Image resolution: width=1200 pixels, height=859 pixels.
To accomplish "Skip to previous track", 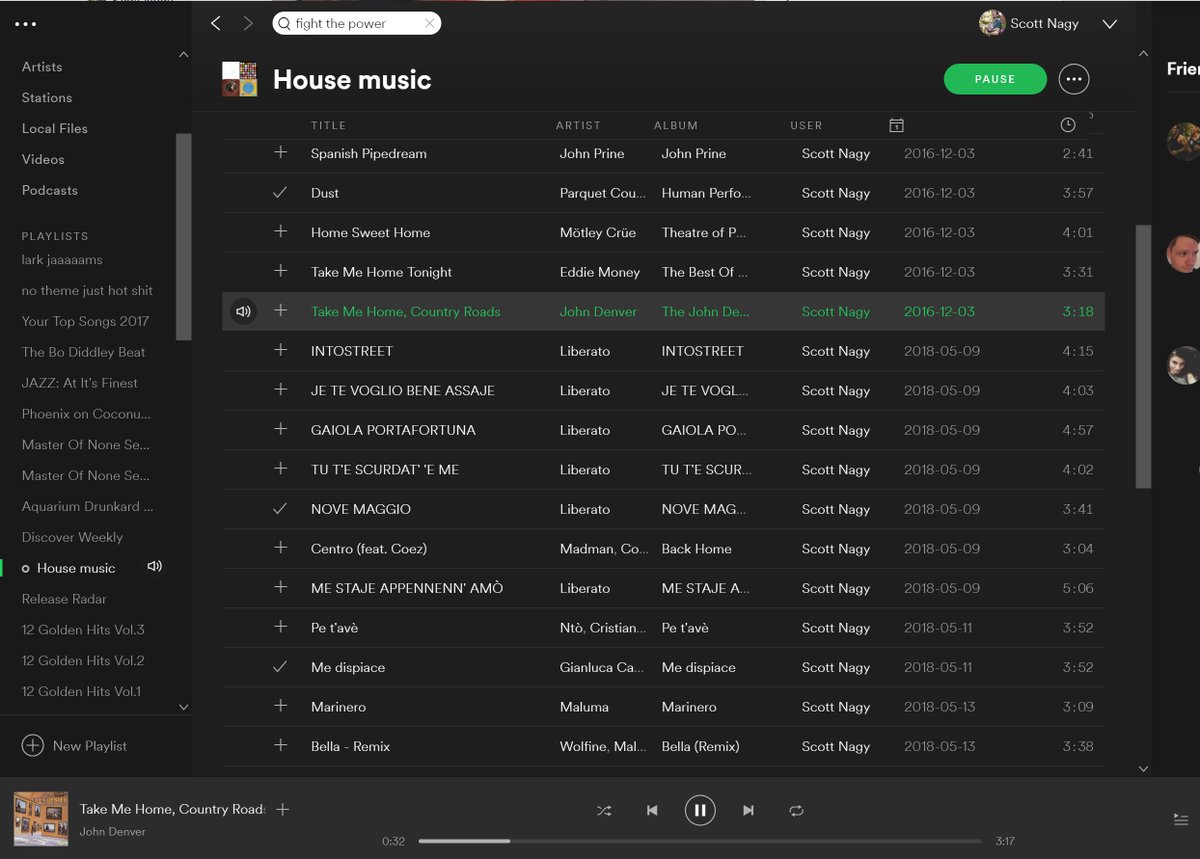I will [652, 811].
